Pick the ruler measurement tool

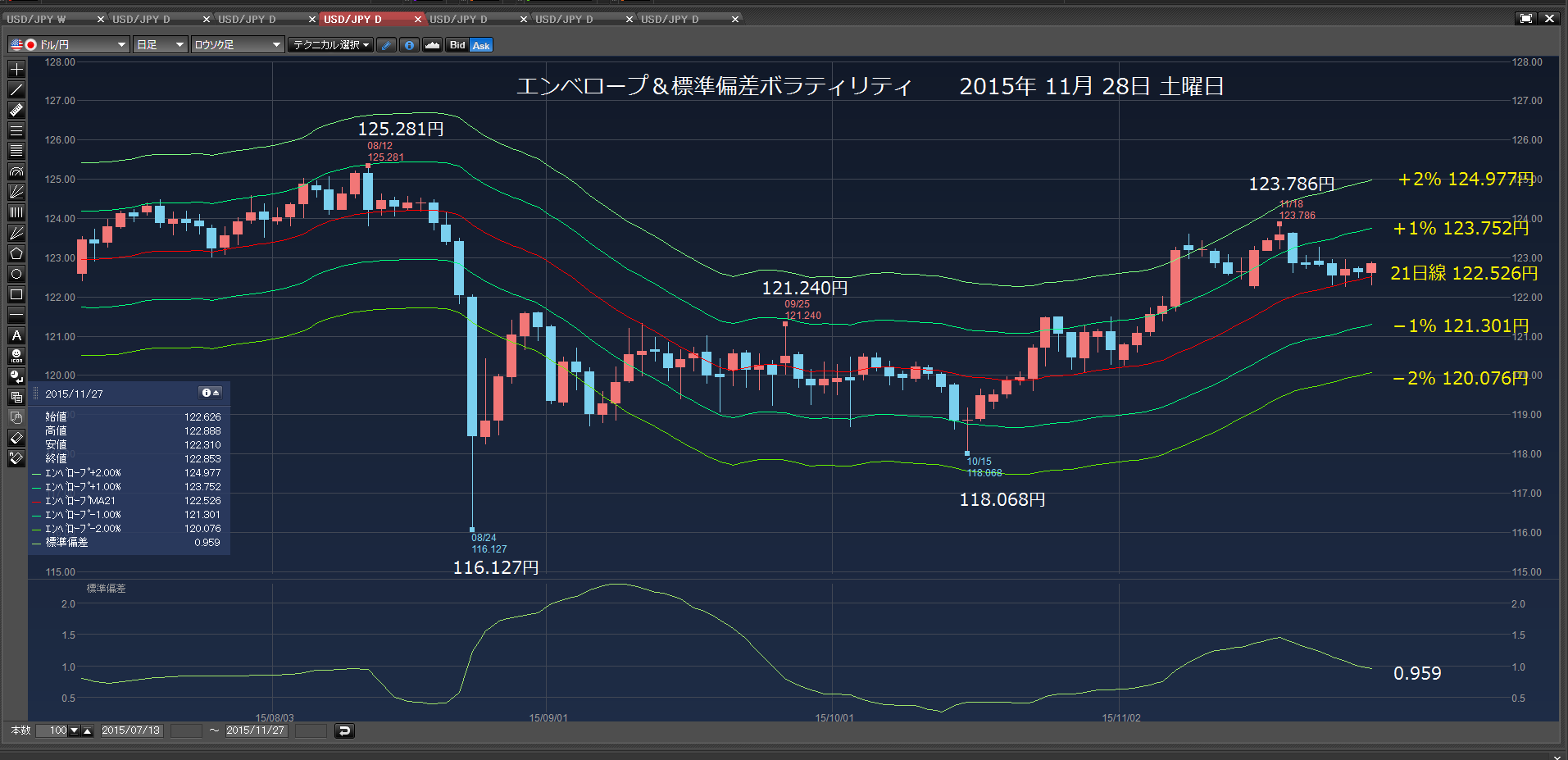16,110
